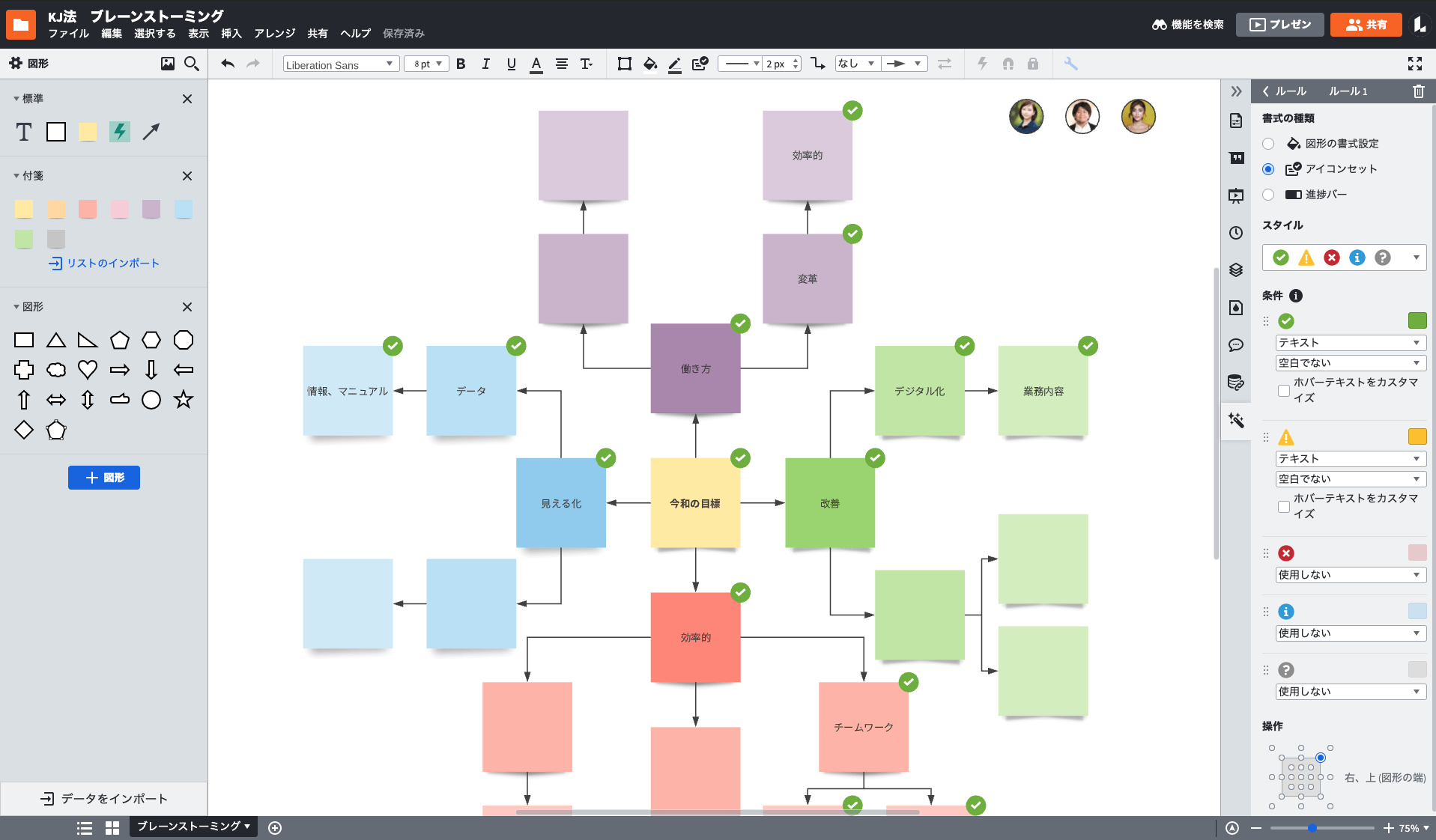Image resolution: width=1436 pixels, height=840 pixels.
Task: Click the green condition color swatch
Action: pyautogui.click(x=1417, y=321)
